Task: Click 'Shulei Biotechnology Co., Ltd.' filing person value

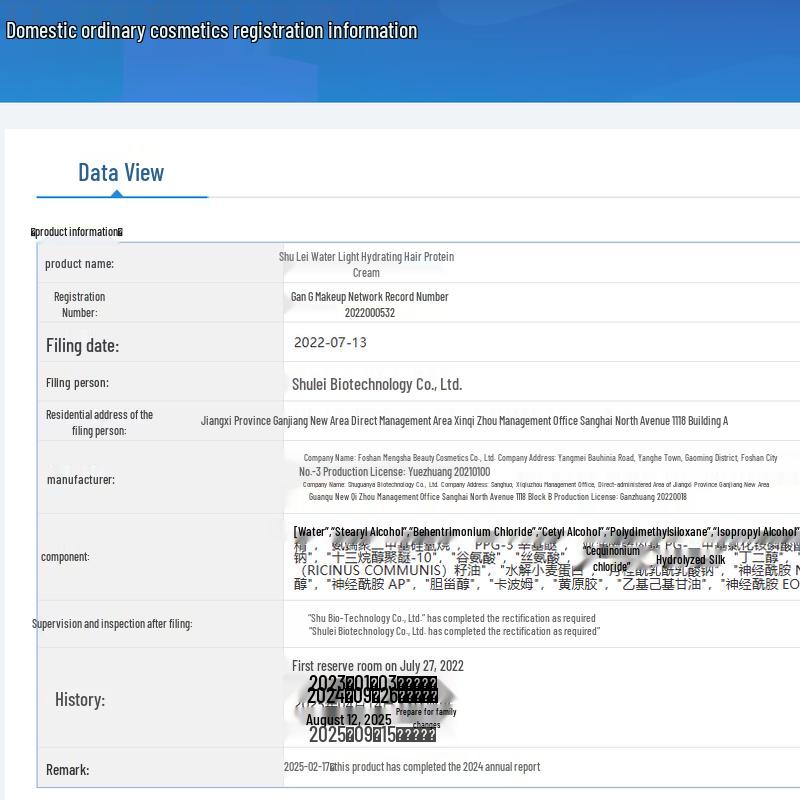Action: click(x=376, y=384)
